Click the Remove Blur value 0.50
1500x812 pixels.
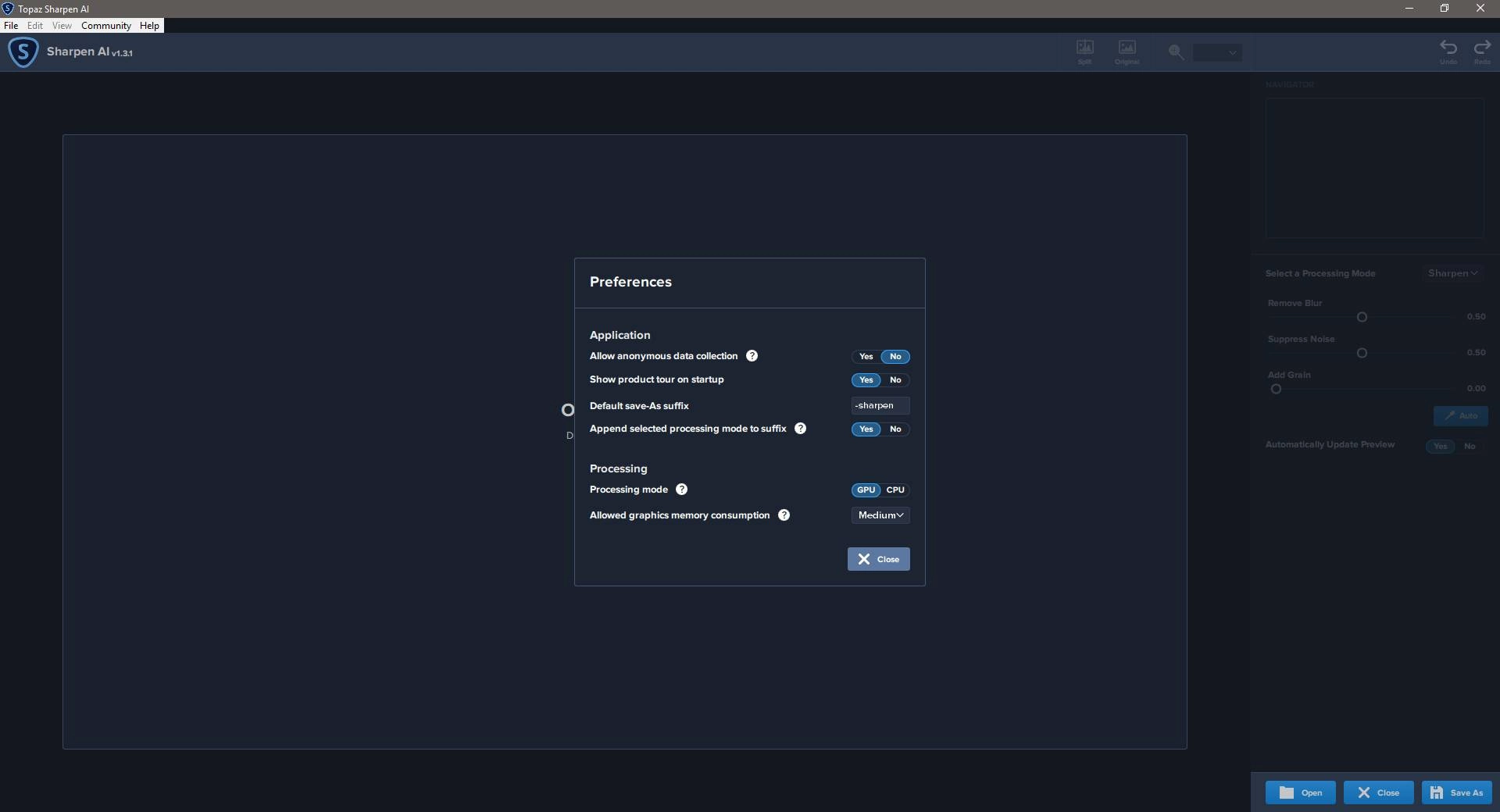click(x=1476, y=317)
